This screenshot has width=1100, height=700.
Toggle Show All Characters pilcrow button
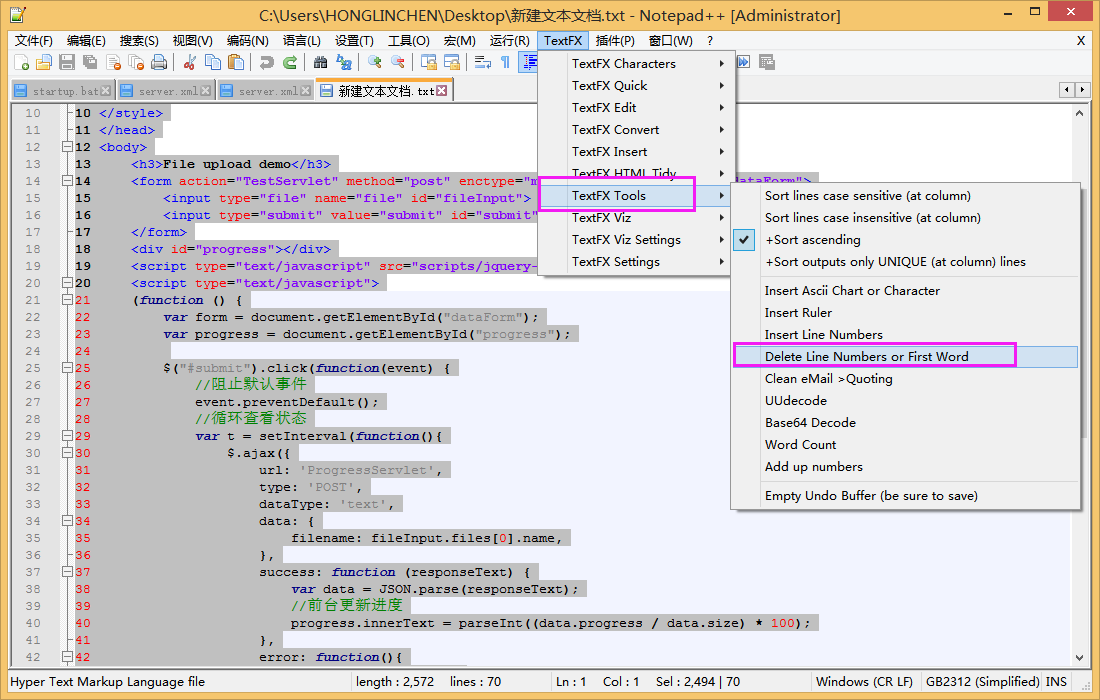click(505, 62)
